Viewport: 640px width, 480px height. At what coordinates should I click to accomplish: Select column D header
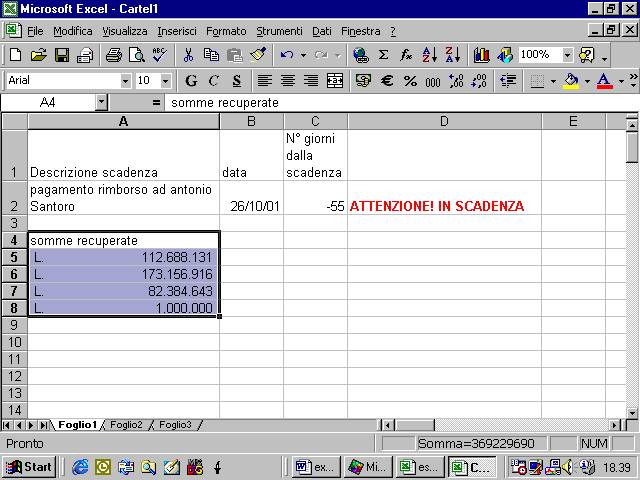click(x=444, y=121)
